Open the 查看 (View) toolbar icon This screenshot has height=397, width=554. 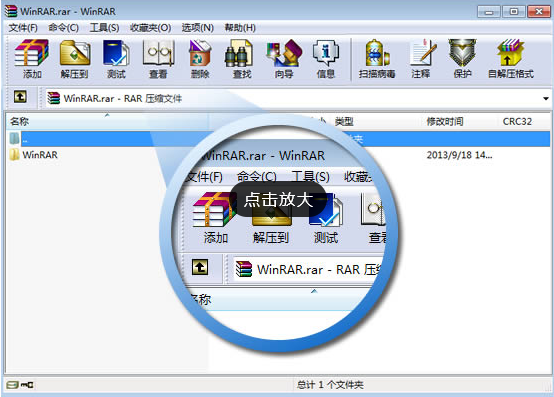158,59
